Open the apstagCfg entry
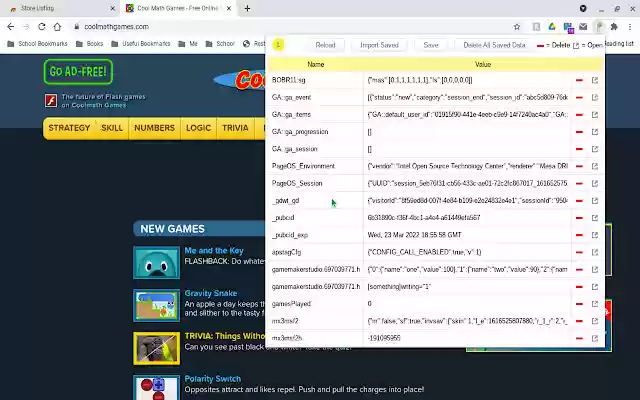Image resolution: width=640 pixels, height=400 pixels. point(595,252)
